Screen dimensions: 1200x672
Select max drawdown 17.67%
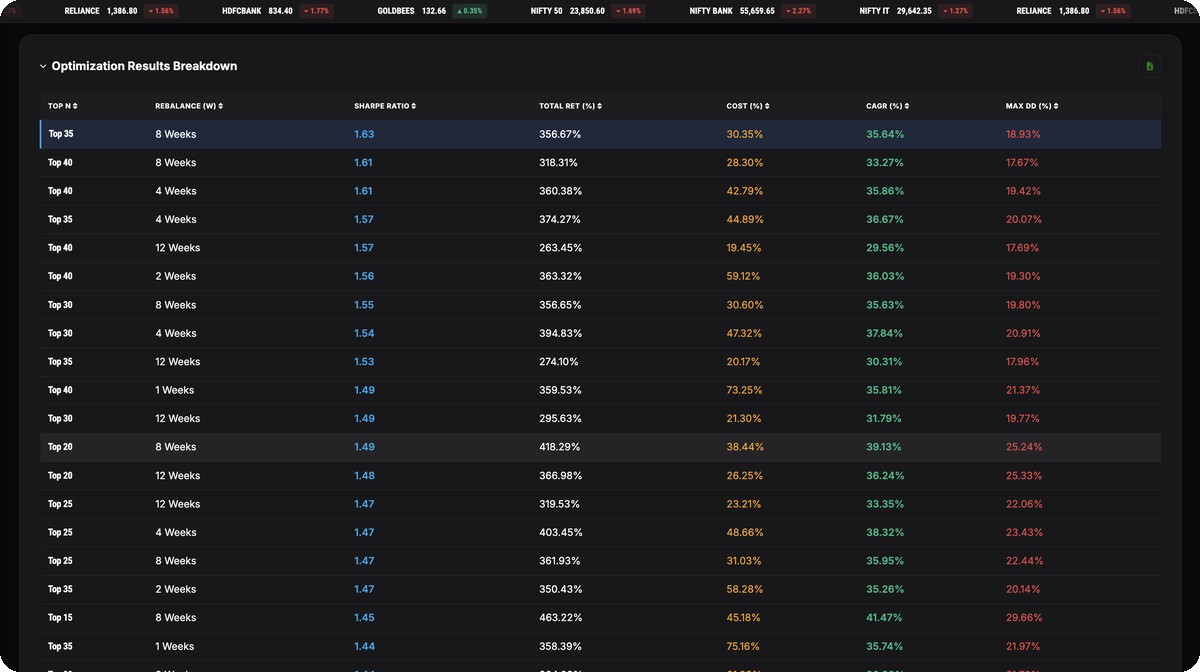tap(1022, 162)
